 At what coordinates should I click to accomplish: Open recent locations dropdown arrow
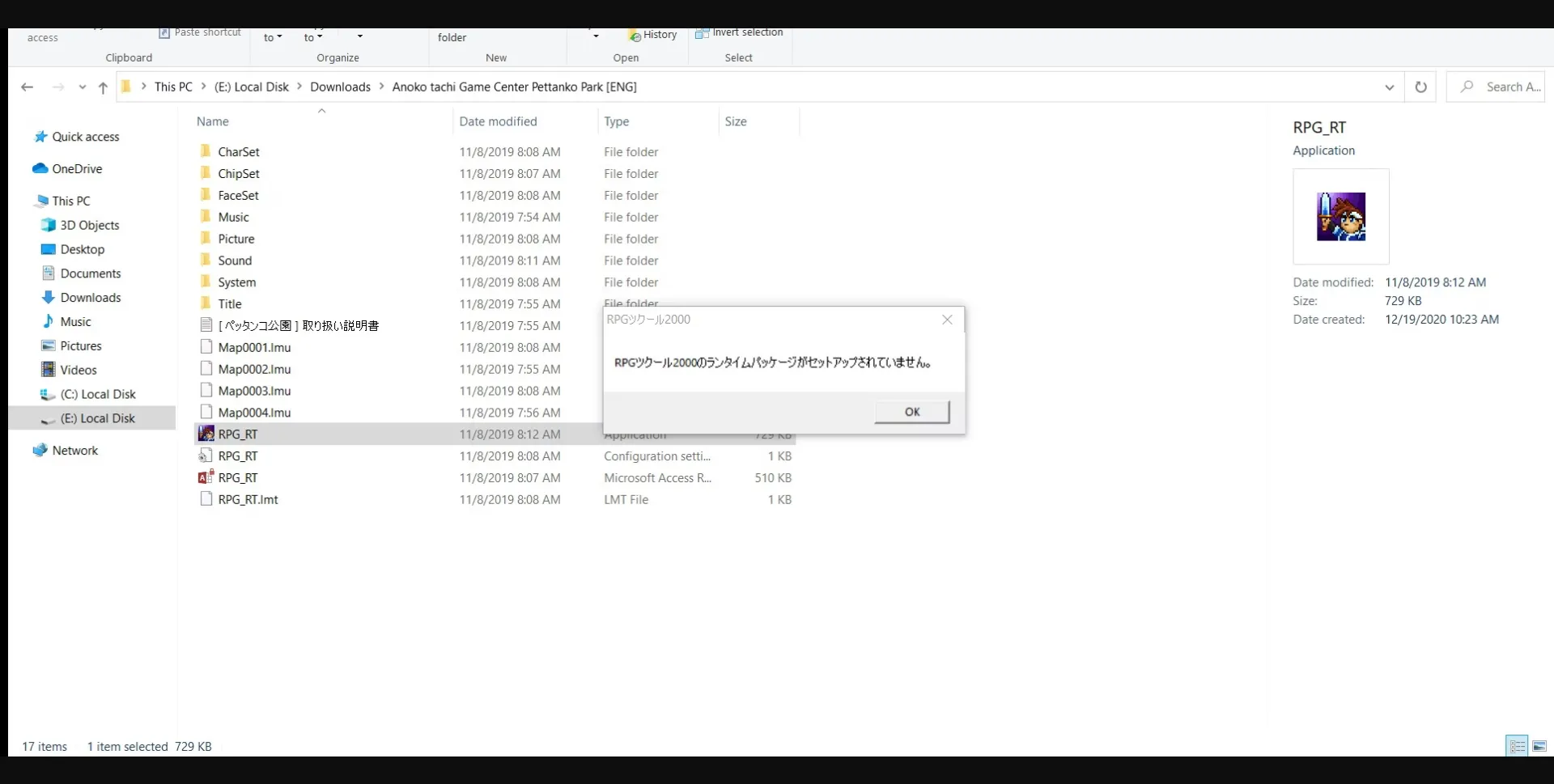(82, 87)
